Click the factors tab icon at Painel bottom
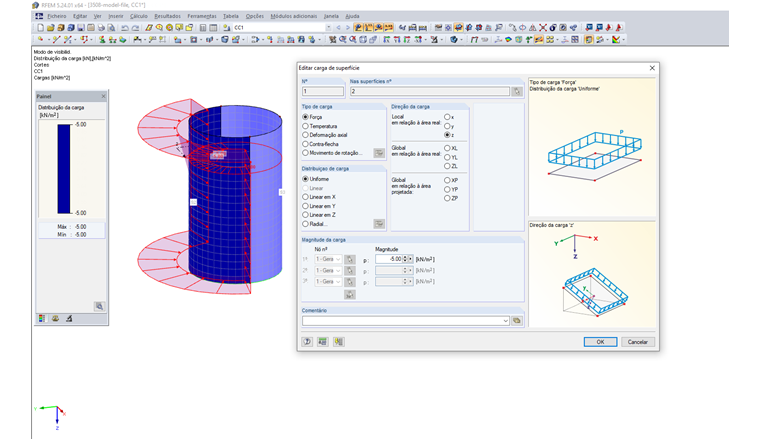Viewport: 760px width, 439px height. (55, 318)
